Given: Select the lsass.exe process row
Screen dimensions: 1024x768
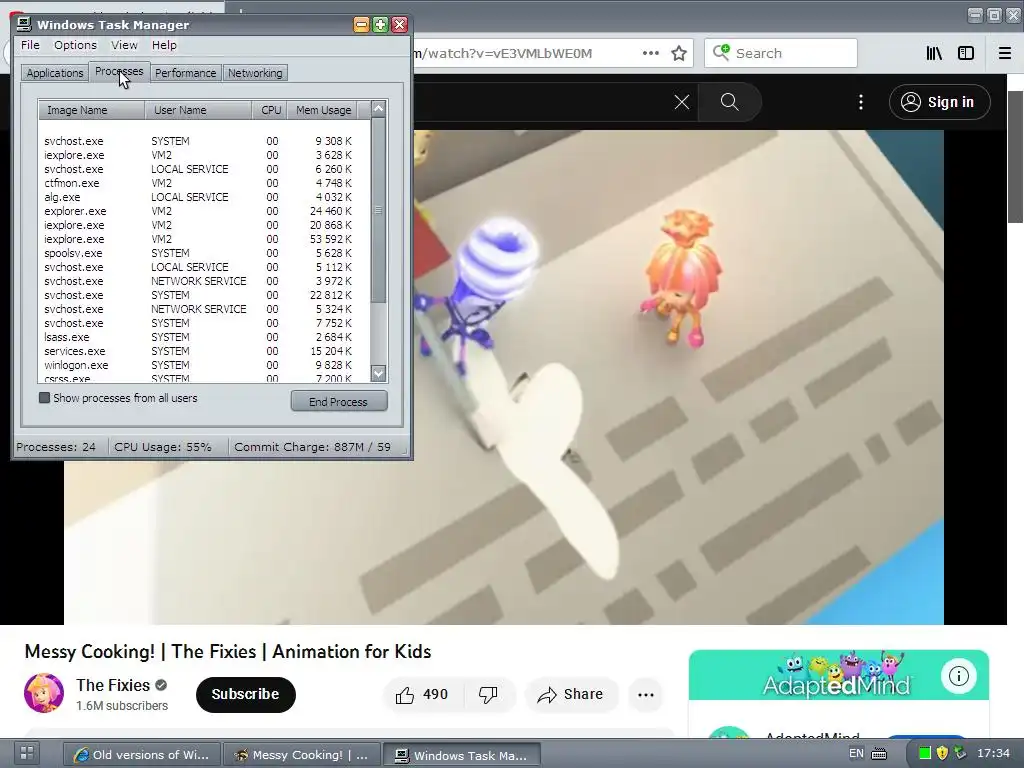Looking at the screenshot, I should click(204, 337).
